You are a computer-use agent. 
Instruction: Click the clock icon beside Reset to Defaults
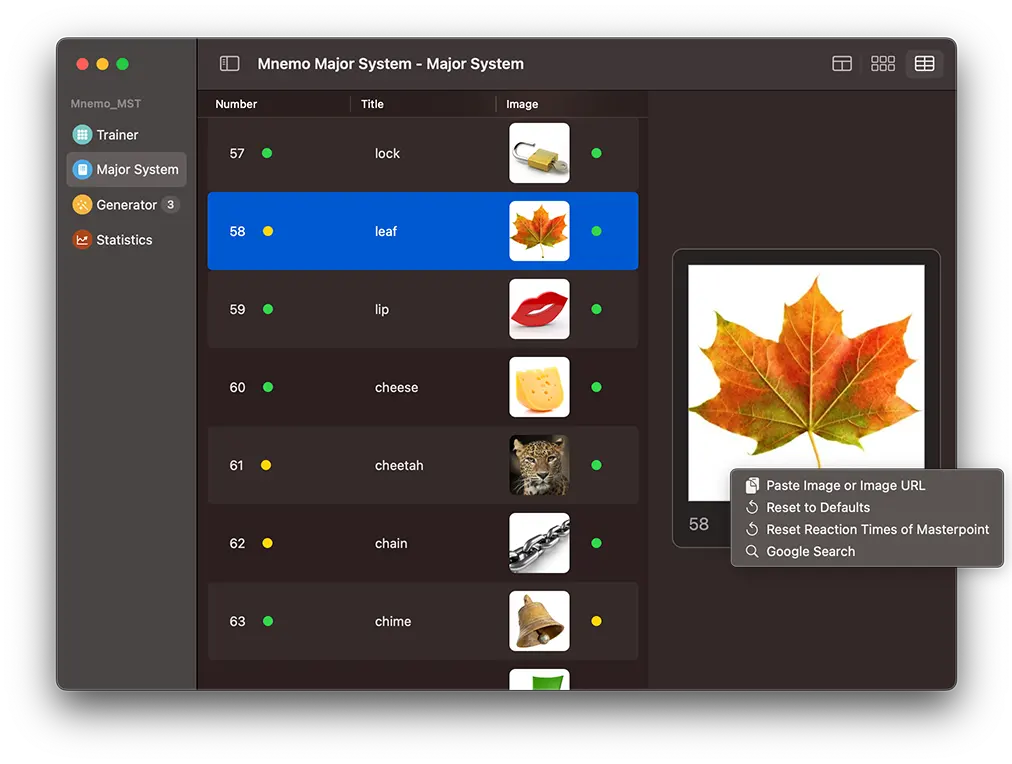coord(751,507)
